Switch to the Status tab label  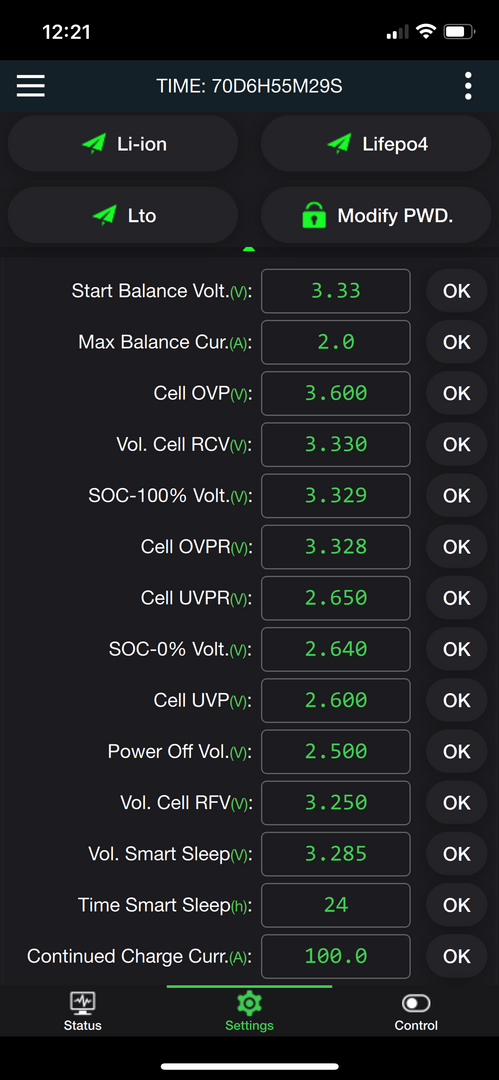(83, 1026)
